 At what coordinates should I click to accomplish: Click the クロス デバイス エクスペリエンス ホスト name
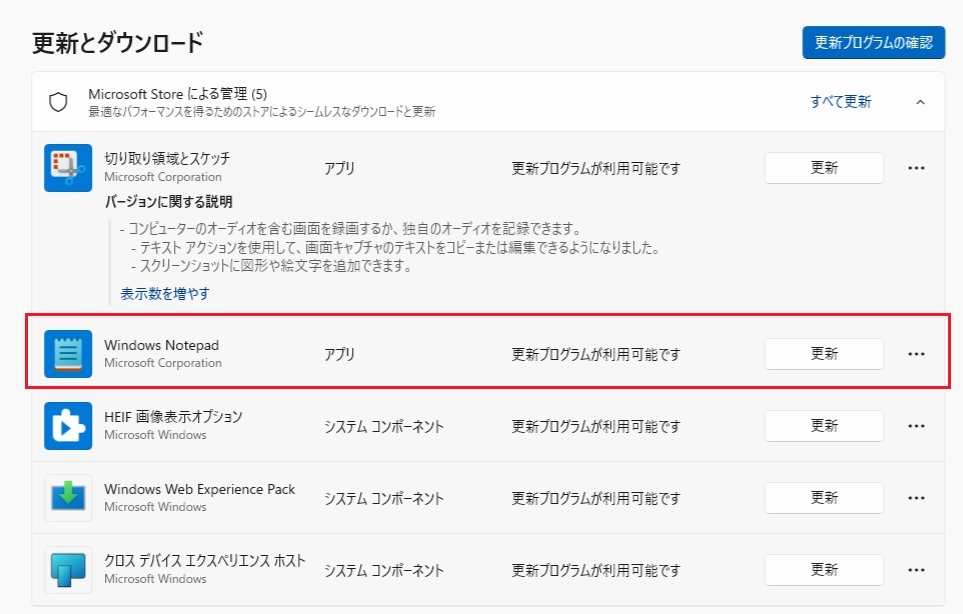[205, 561]
